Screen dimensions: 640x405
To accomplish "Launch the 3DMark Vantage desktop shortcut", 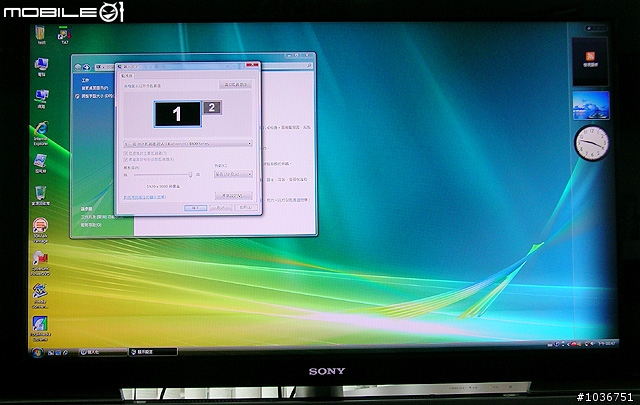I will click(x=40, y=230).
